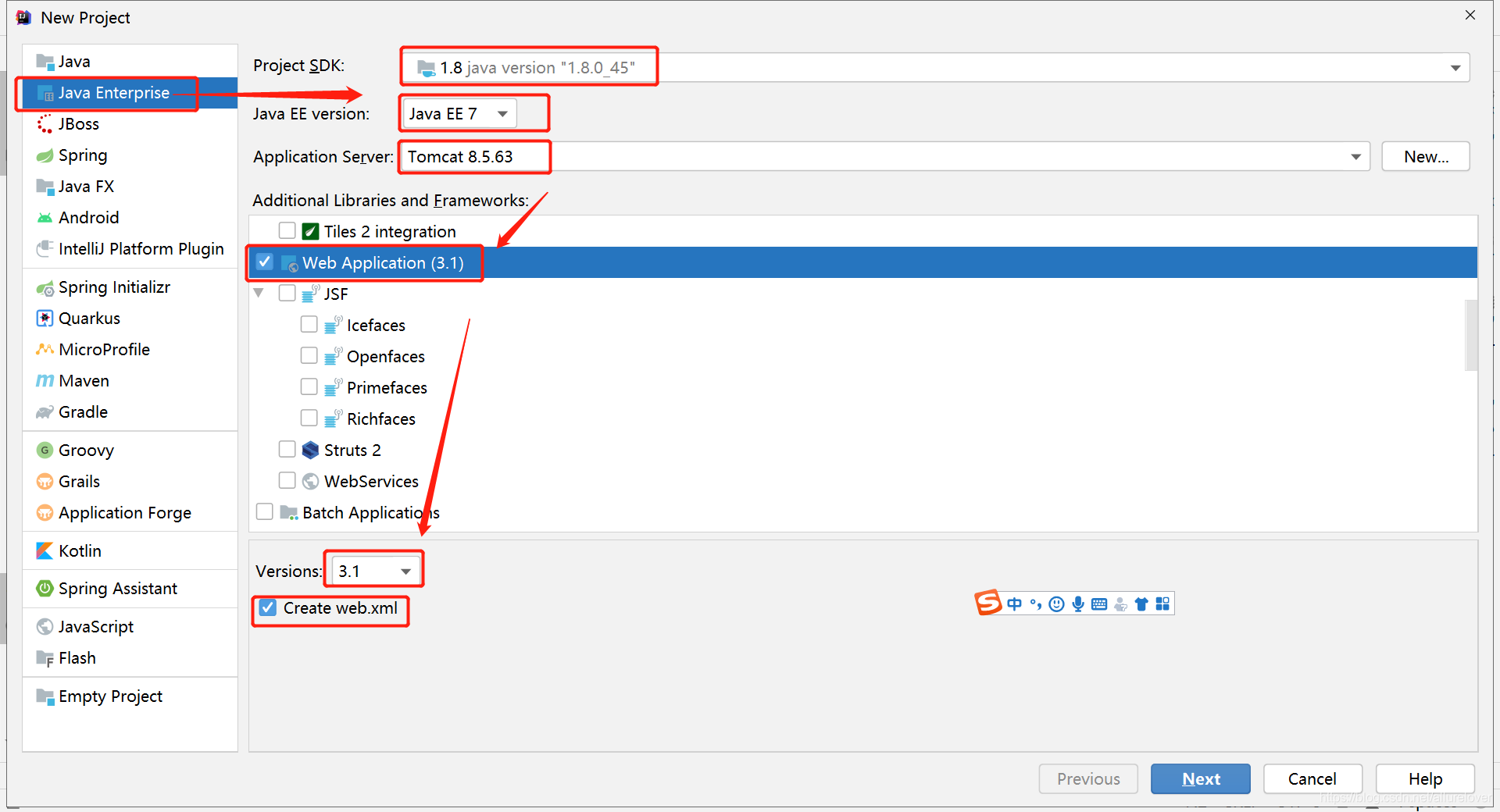Enable the Tiles 2 integration checkbox

287,230
